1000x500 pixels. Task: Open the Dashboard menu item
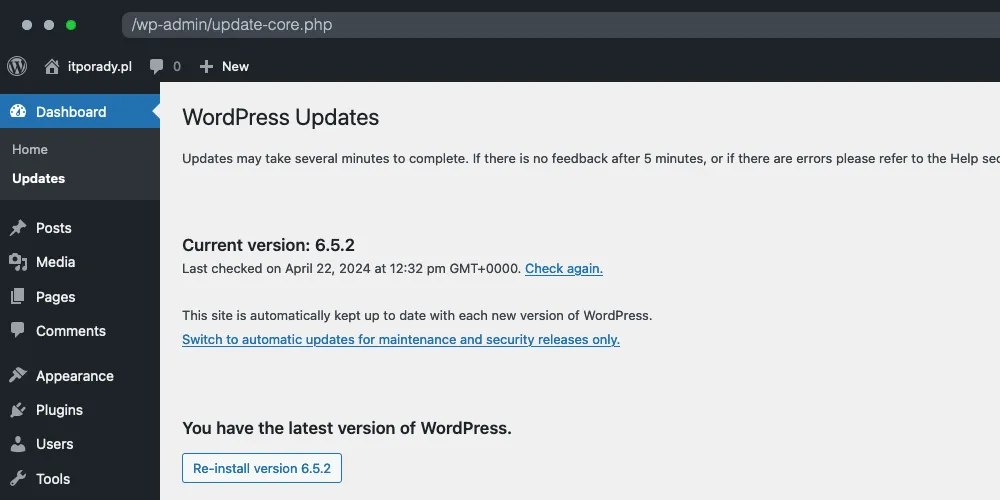[80, 112]
